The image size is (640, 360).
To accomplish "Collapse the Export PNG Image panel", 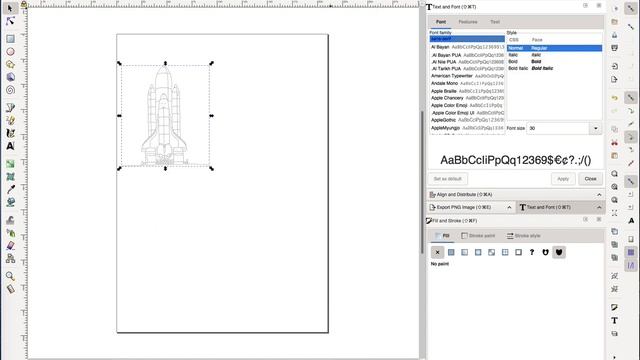I will click(x=509, y=207).
